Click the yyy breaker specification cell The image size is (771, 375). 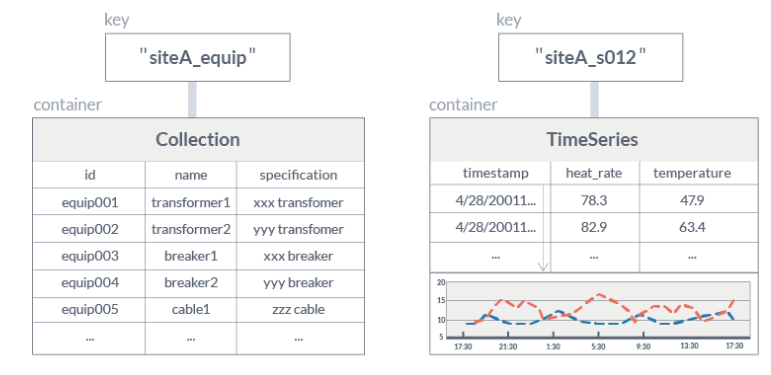(x=300, y=283)
